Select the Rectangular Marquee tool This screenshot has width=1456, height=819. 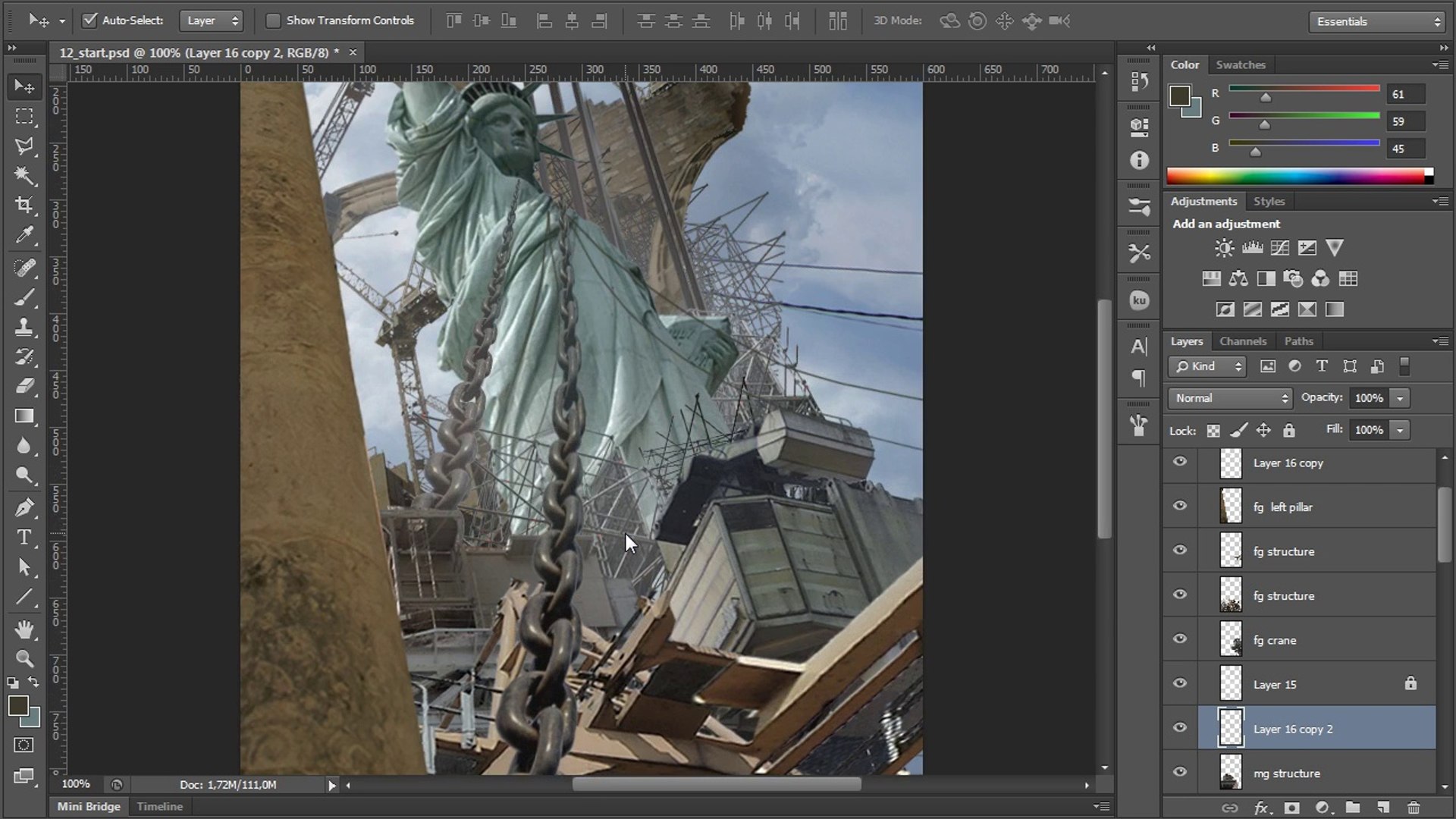tap(24, 116)
